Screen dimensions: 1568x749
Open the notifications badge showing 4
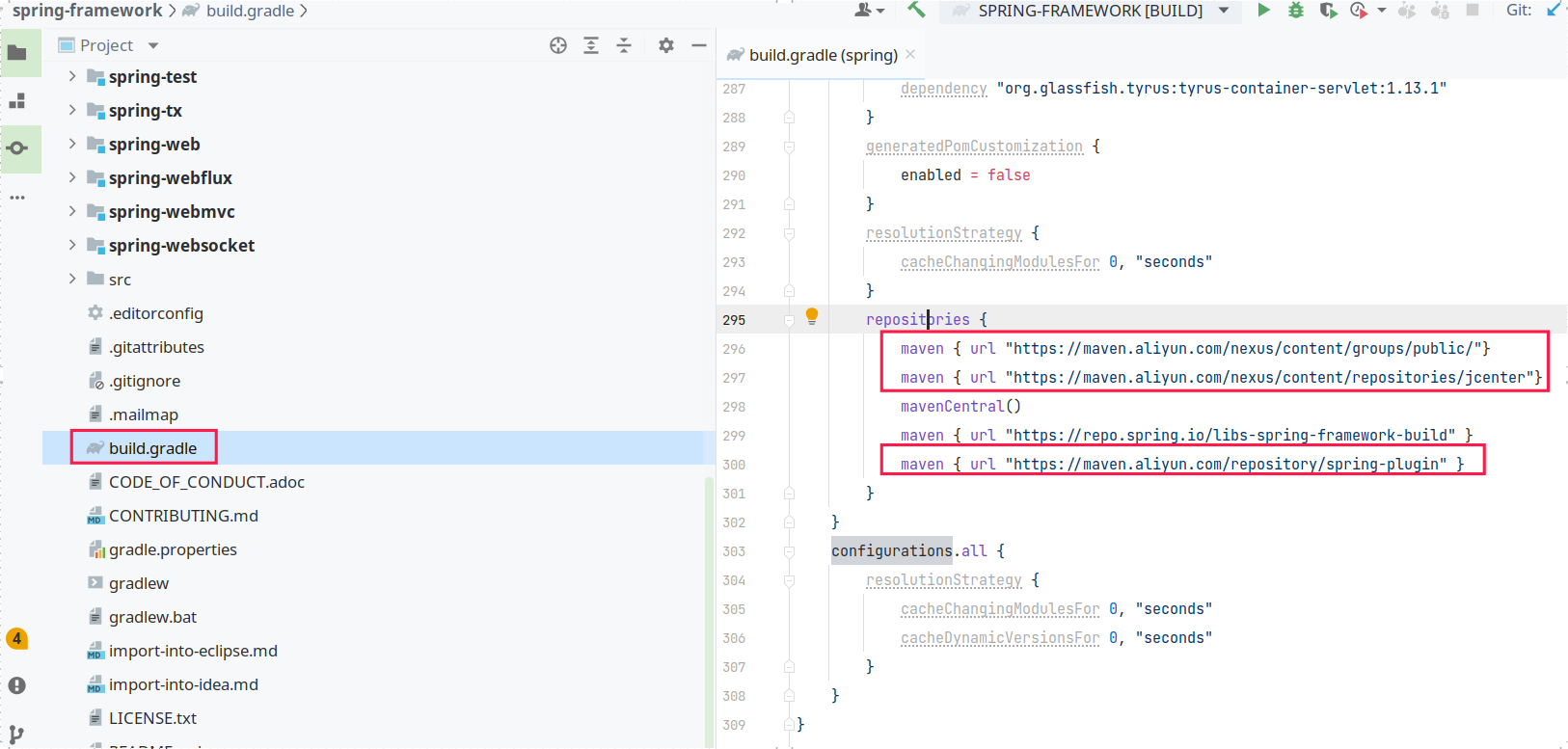[16, 638]
